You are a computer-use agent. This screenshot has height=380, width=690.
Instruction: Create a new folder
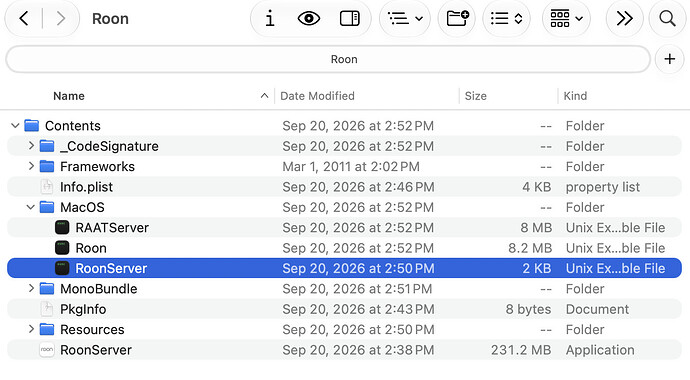coord(457,18)
